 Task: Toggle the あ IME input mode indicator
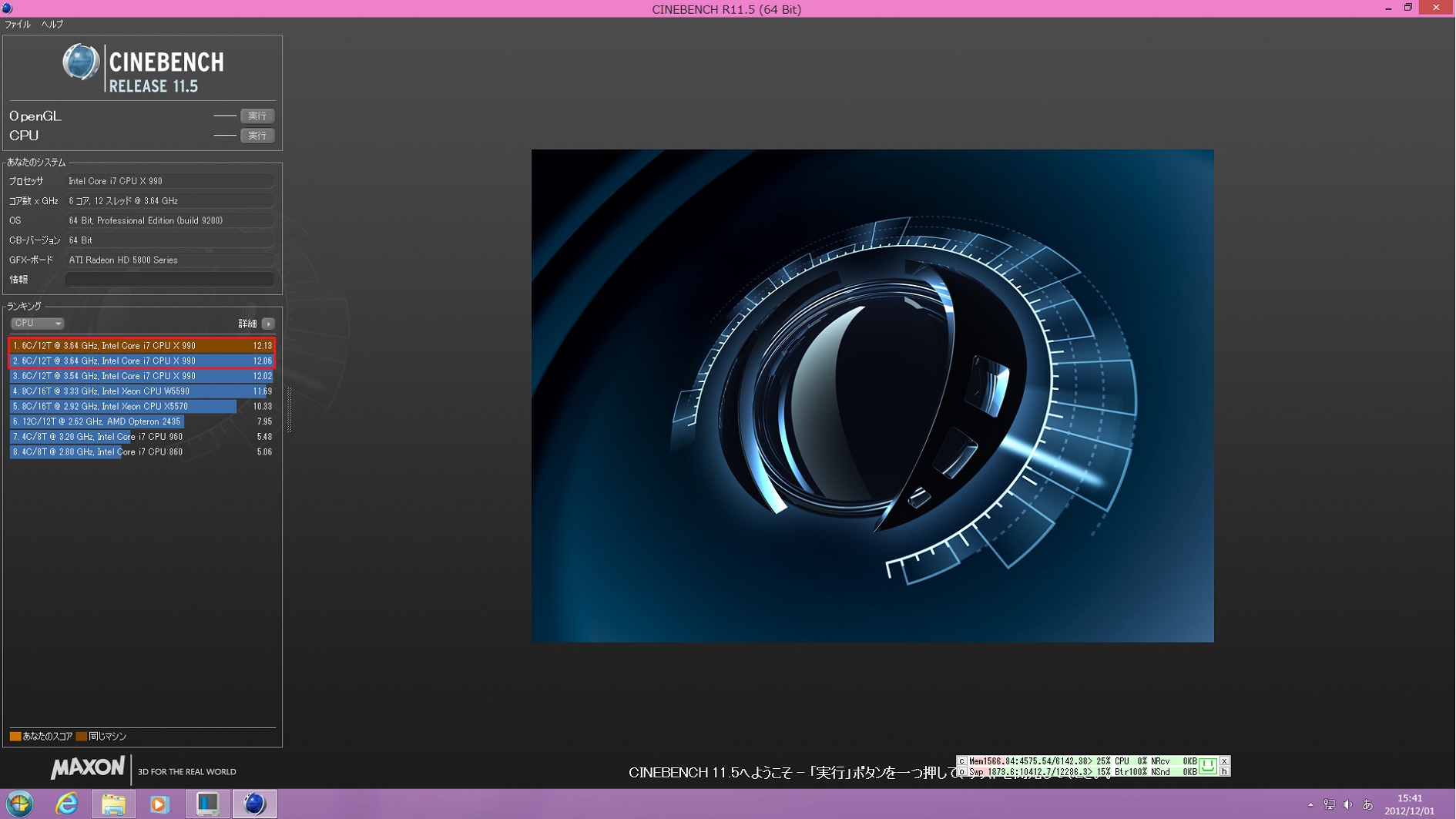(1368, 805)
